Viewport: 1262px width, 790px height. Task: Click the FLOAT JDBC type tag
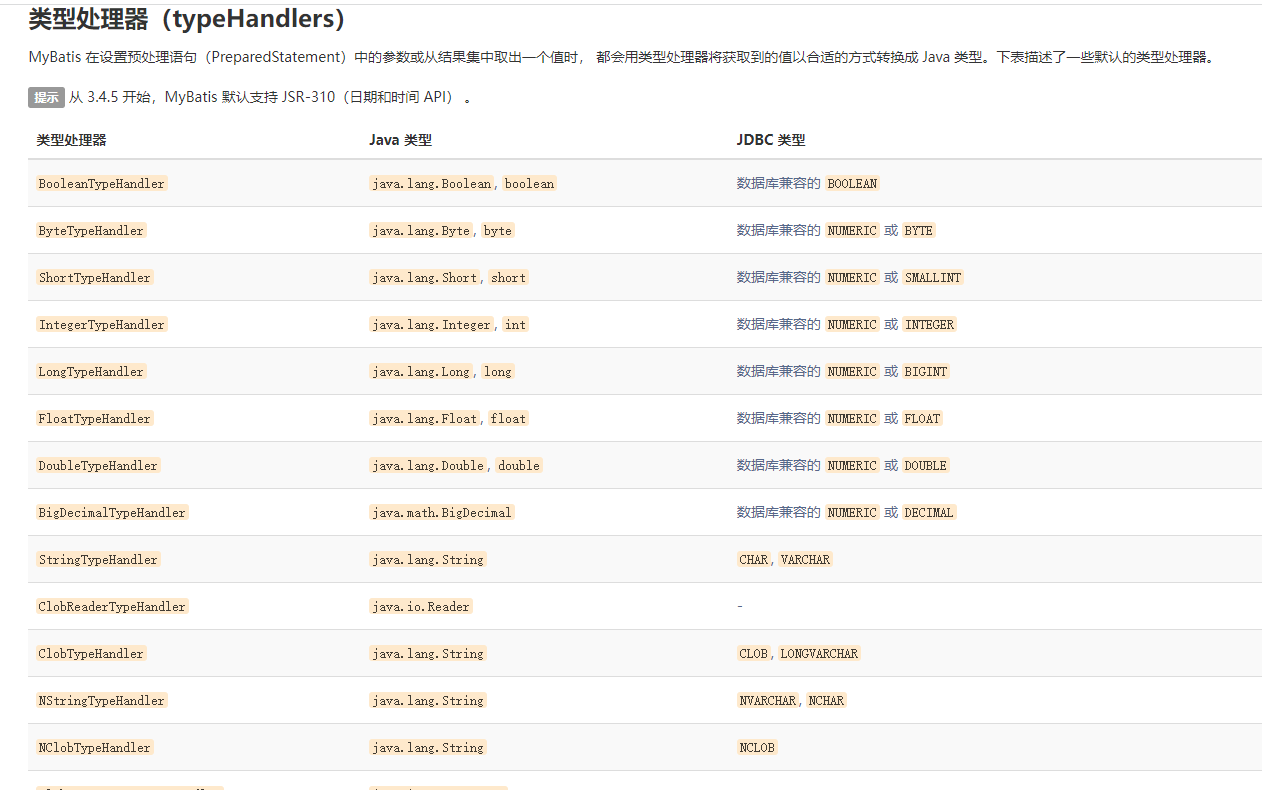[923, 418]
